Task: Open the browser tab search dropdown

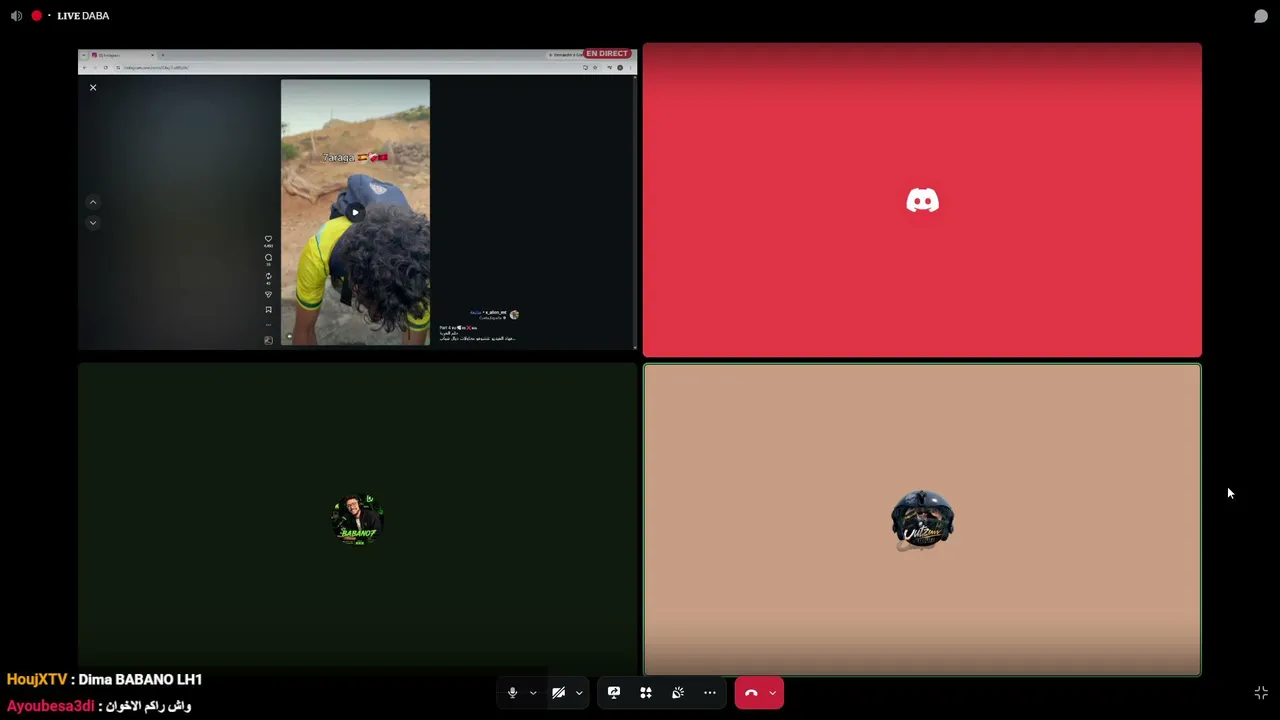Action: (x=83, y=55)
